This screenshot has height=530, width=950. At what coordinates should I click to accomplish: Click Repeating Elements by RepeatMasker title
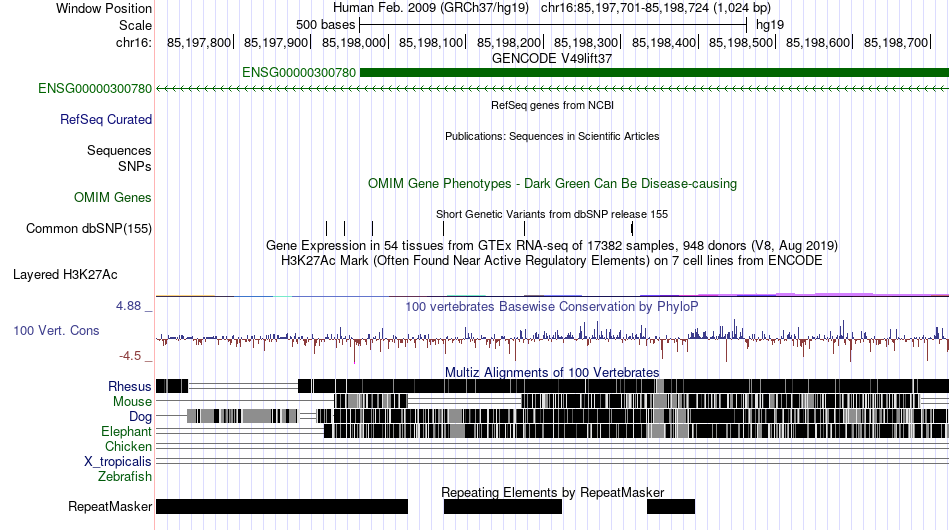click(x=552, y=492)
